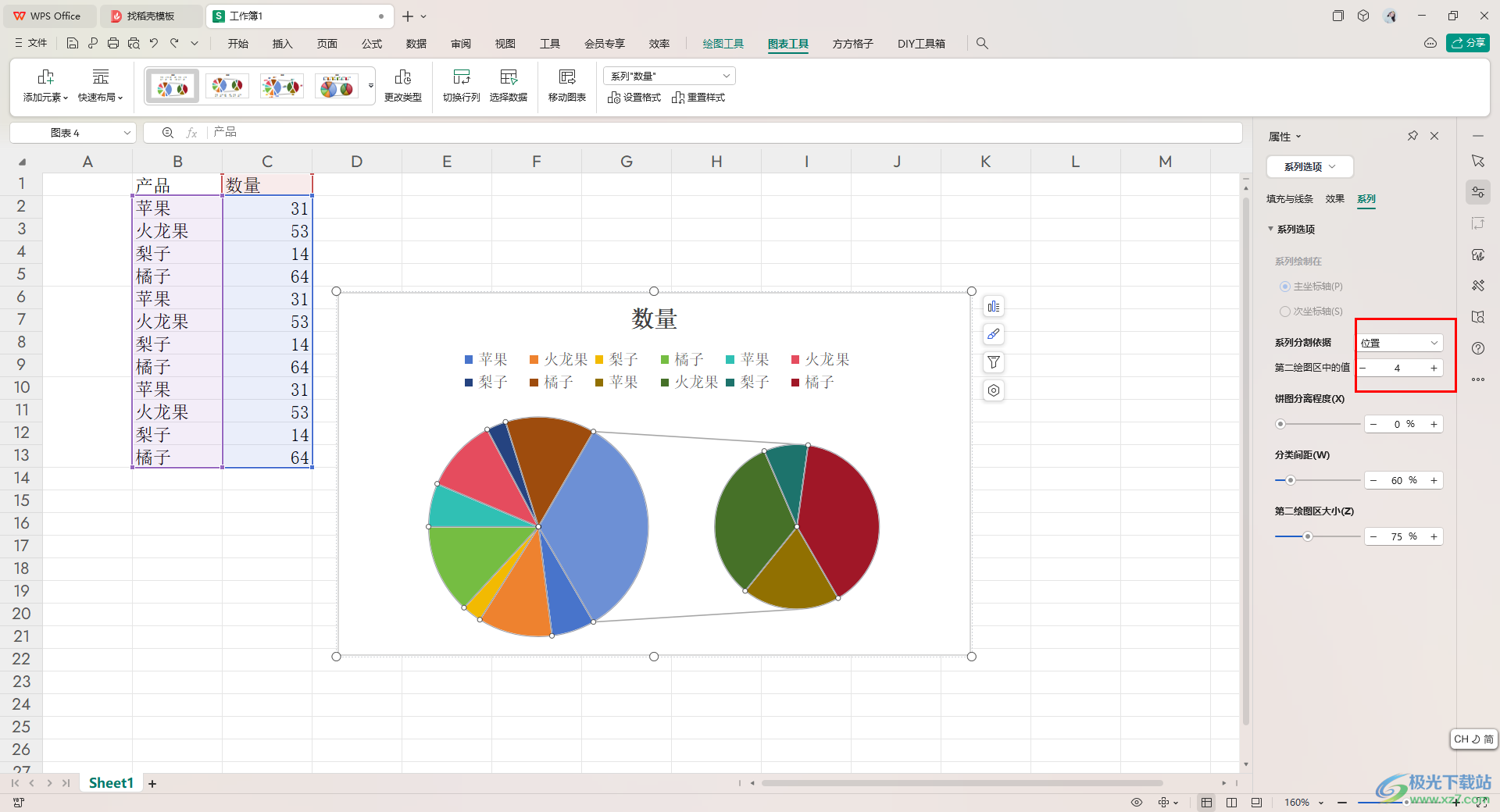Click the Undo icon

tap(154, 44)
